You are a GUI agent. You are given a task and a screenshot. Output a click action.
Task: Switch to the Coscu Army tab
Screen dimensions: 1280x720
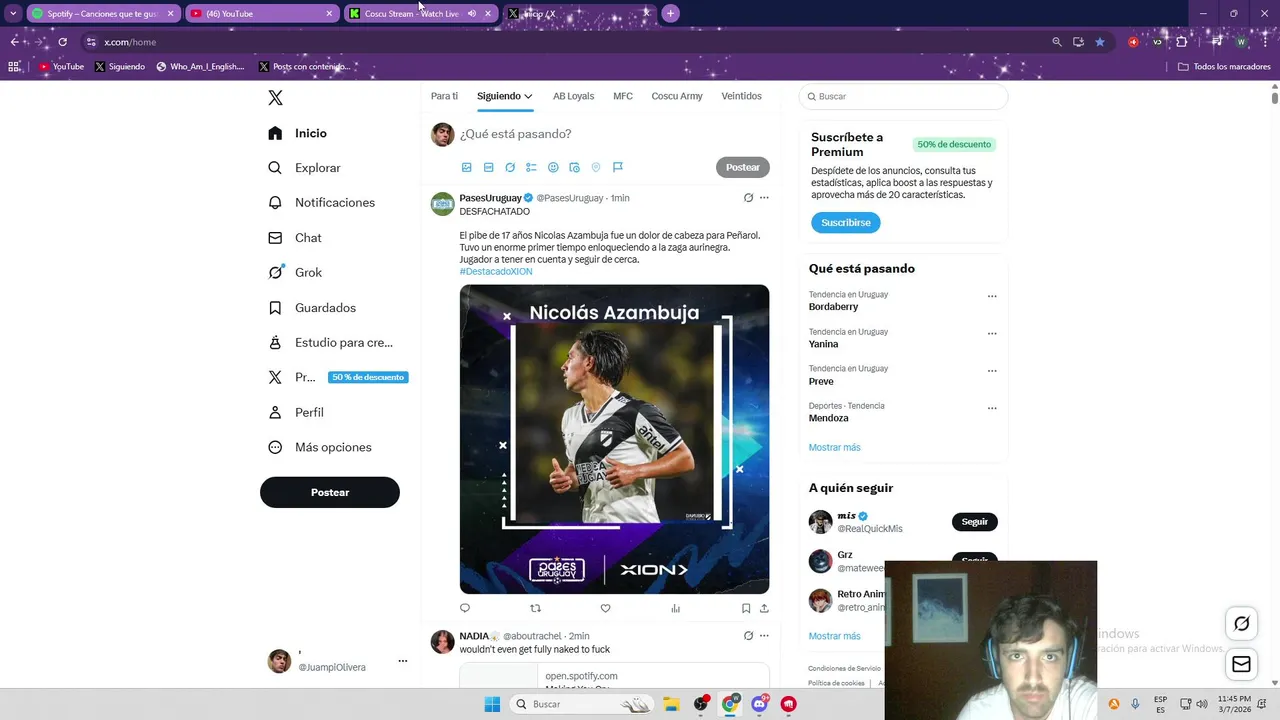(677, 96)
